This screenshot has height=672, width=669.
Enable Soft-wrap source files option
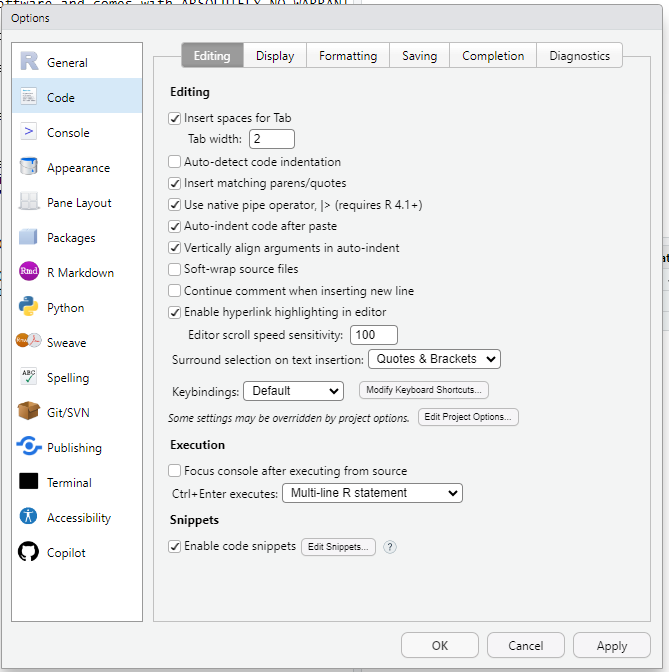coord(175,269)
